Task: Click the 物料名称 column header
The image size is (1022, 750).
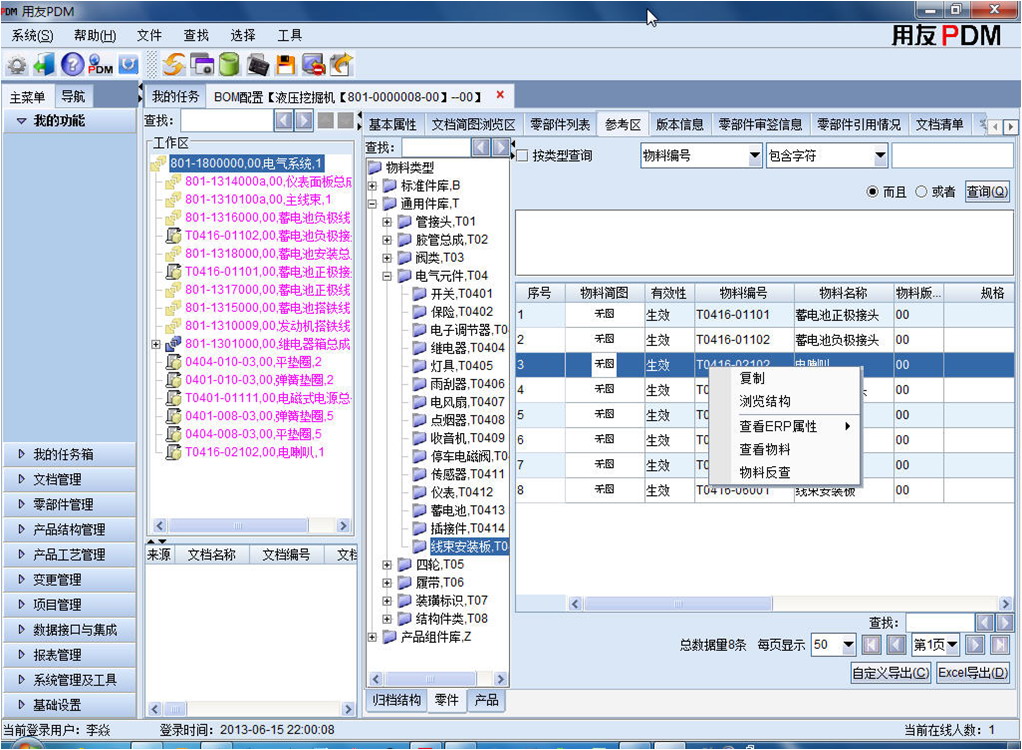Action: tap(843, 293)
